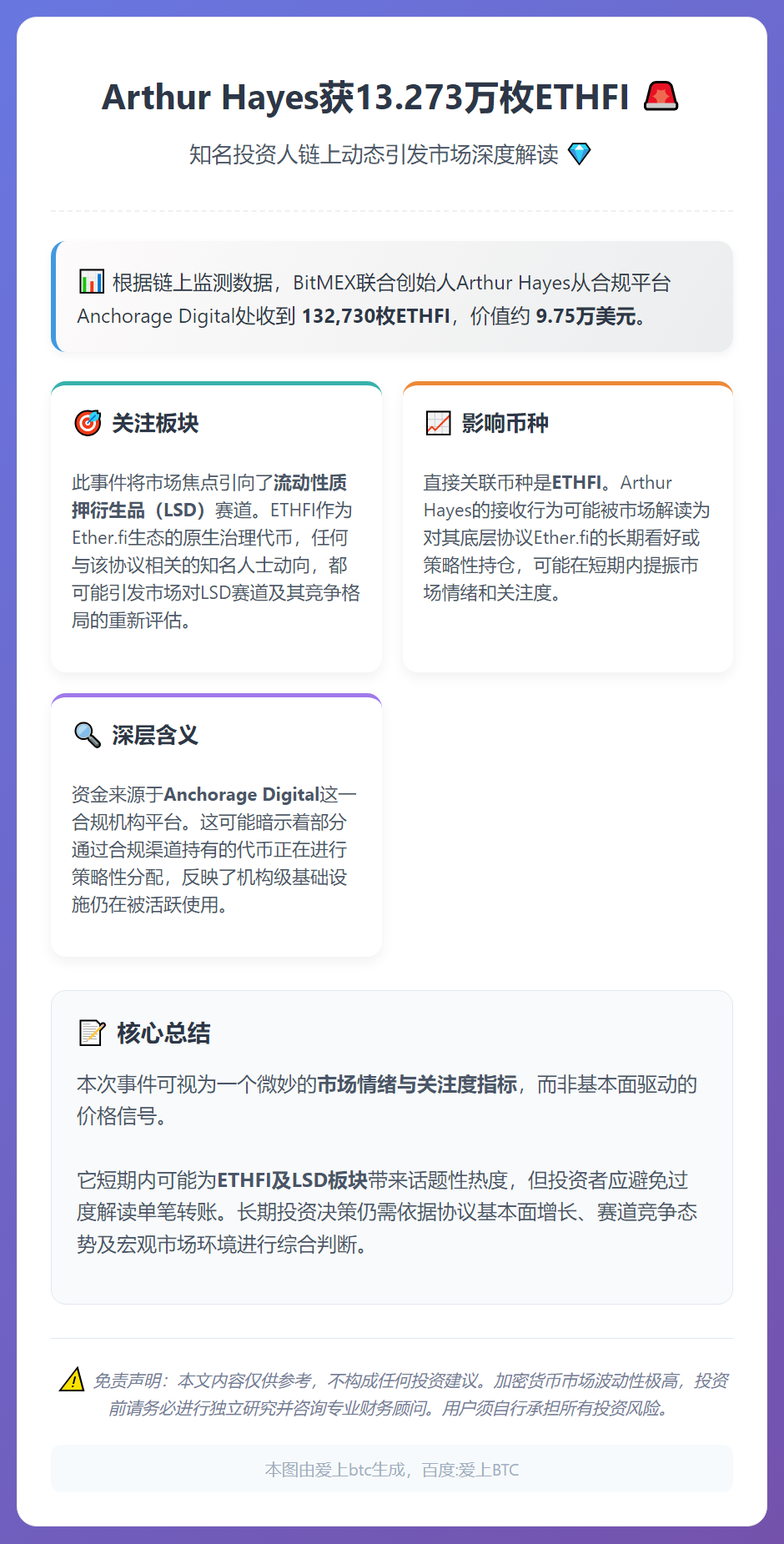Click bold Anchorage Digital in the 深层含义 card

point(242,794)
